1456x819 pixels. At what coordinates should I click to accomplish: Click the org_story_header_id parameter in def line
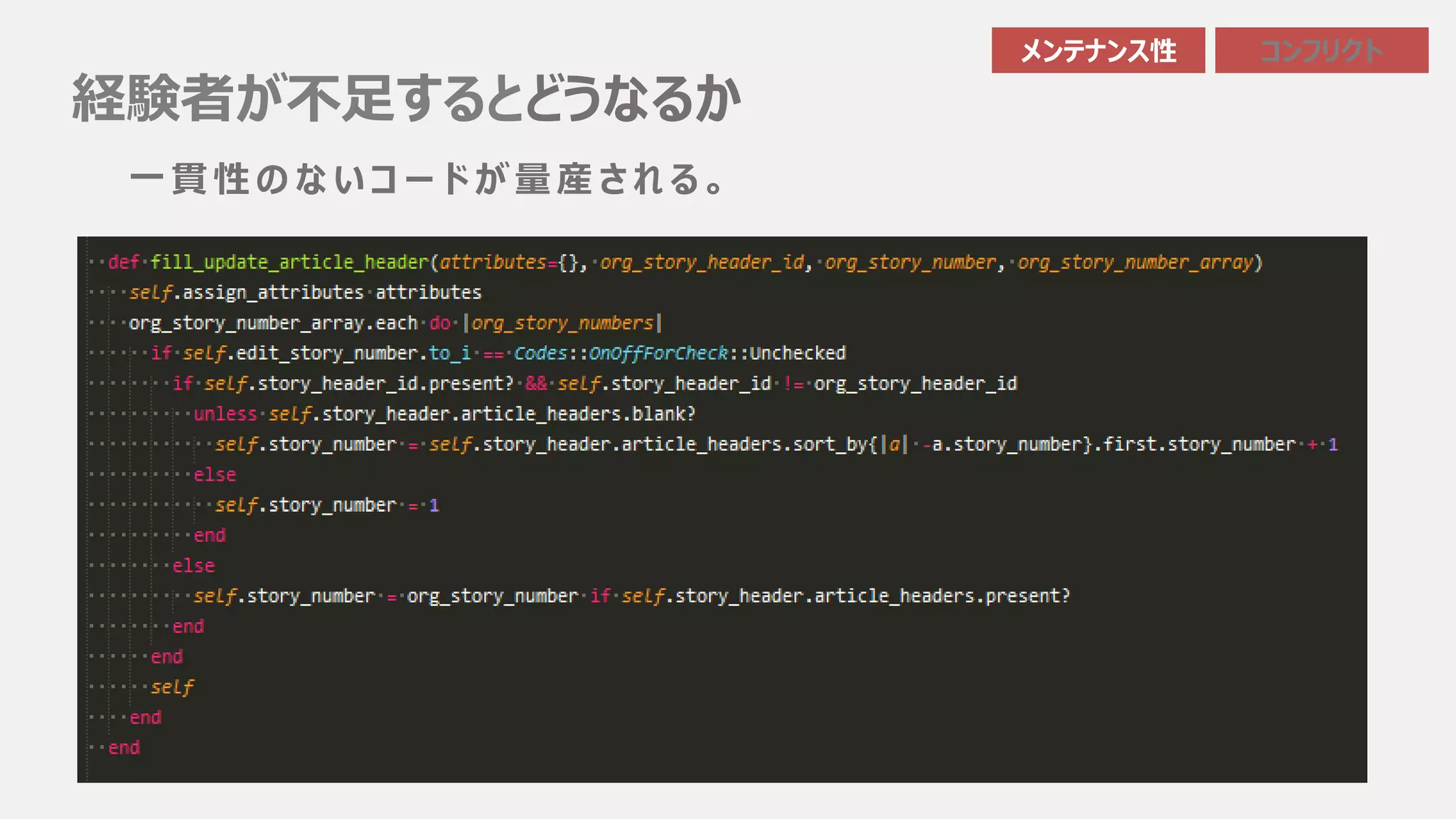(x=702, y=262)
